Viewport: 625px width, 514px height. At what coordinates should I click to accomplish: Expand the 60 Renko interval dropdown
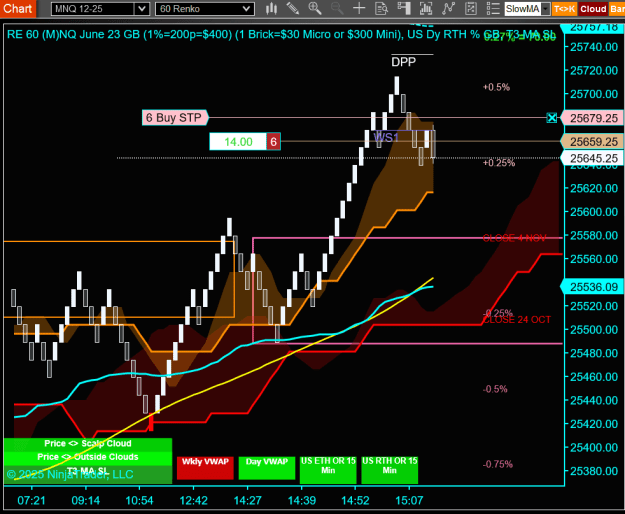coord(205,9)
